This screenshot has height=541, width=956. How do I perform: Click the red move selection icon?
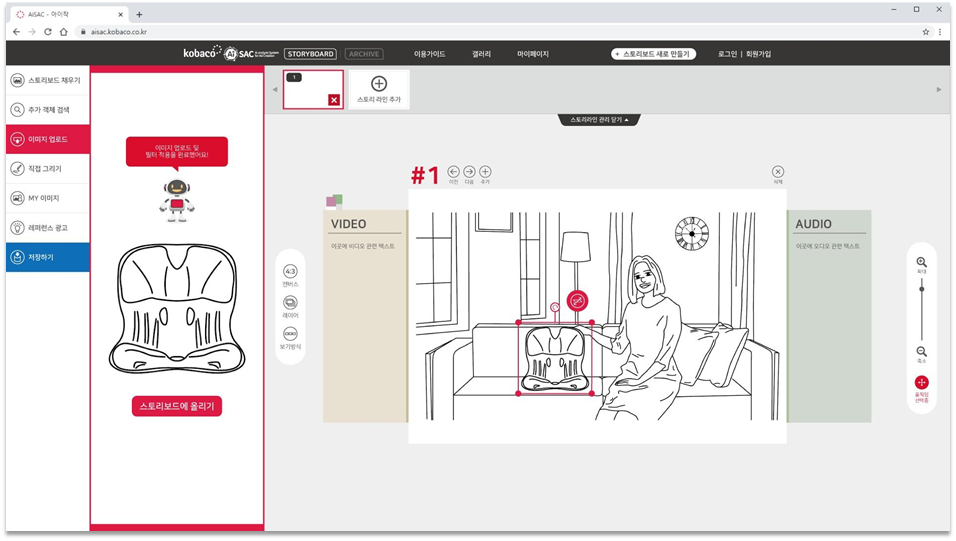tap(921, 382)
